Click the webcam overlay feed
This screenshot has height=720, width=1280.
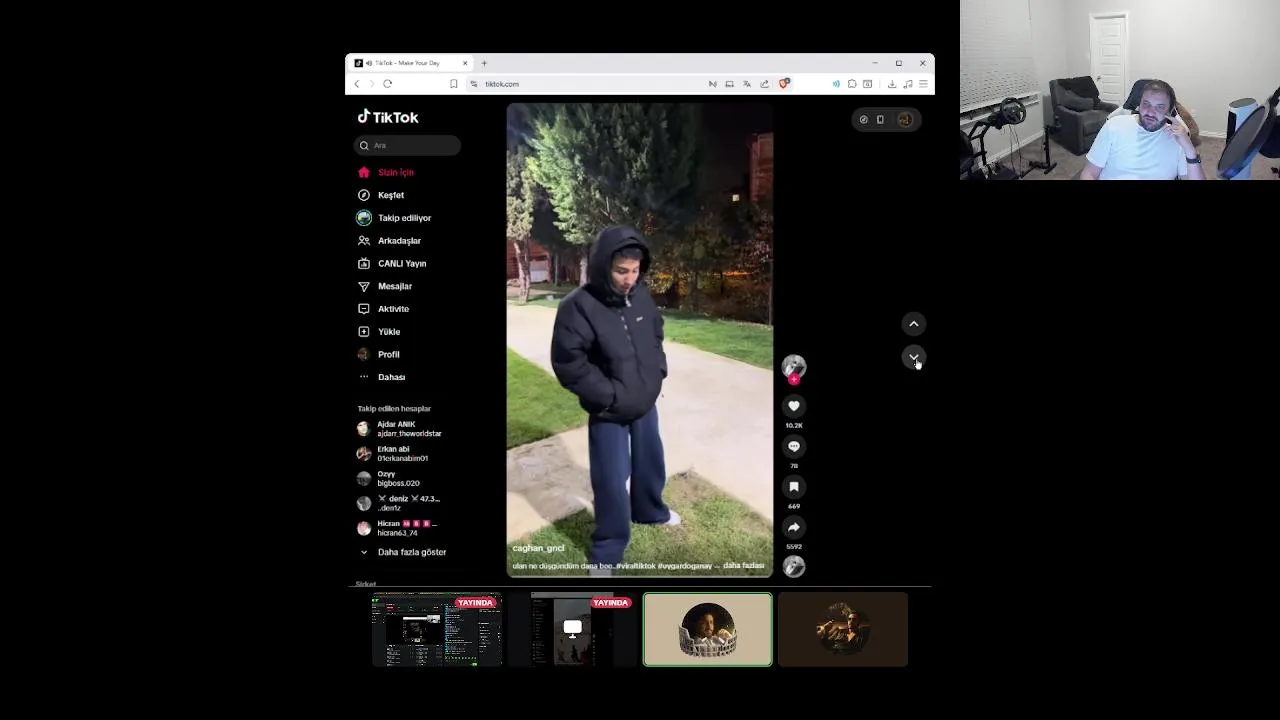1120,90
